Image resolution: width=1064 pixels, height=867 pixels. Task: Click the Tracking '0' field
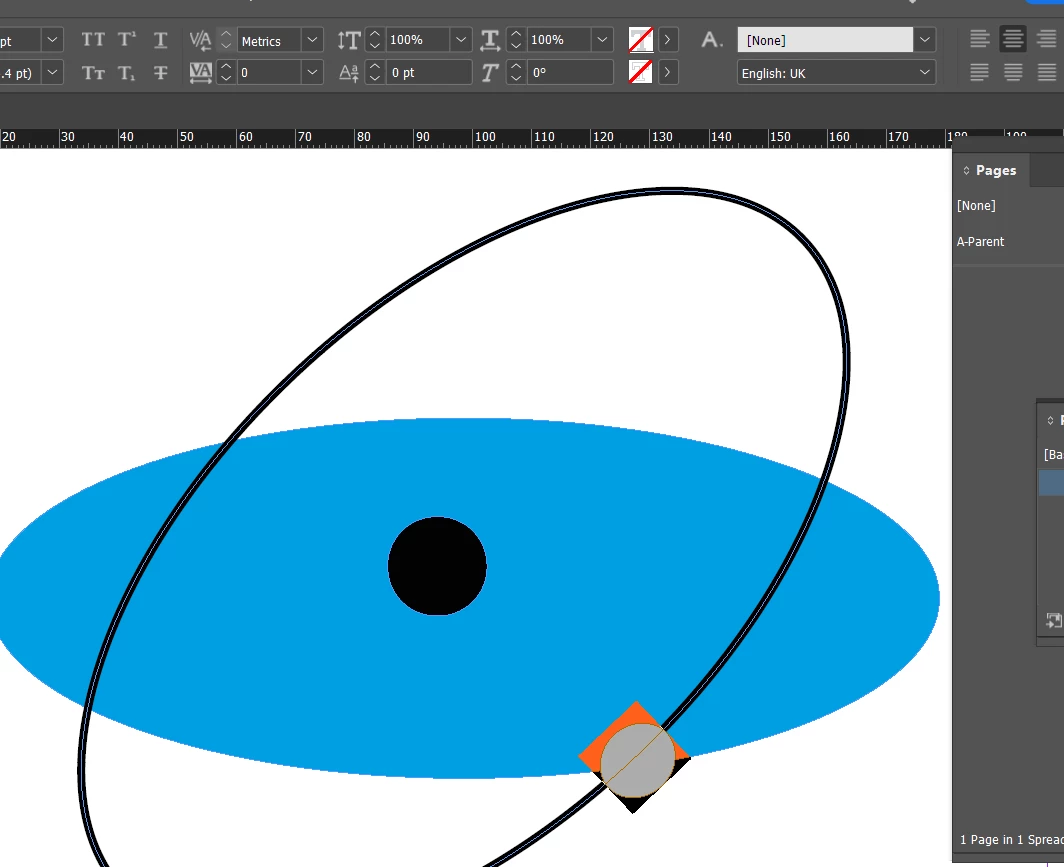click(x=269, y=73)
